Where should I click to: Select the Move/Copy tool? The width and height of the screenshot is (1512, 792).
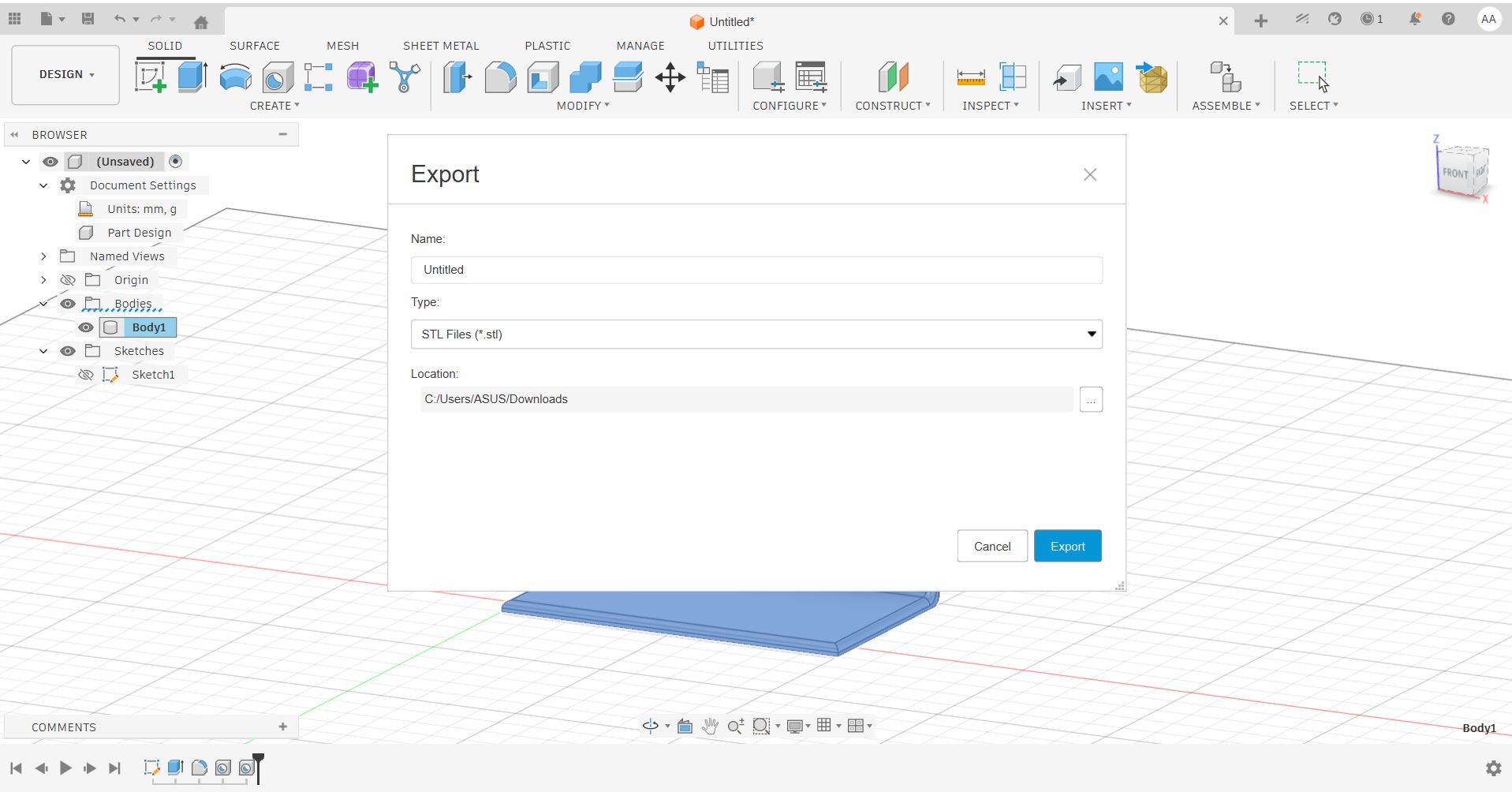pos(670,77)
